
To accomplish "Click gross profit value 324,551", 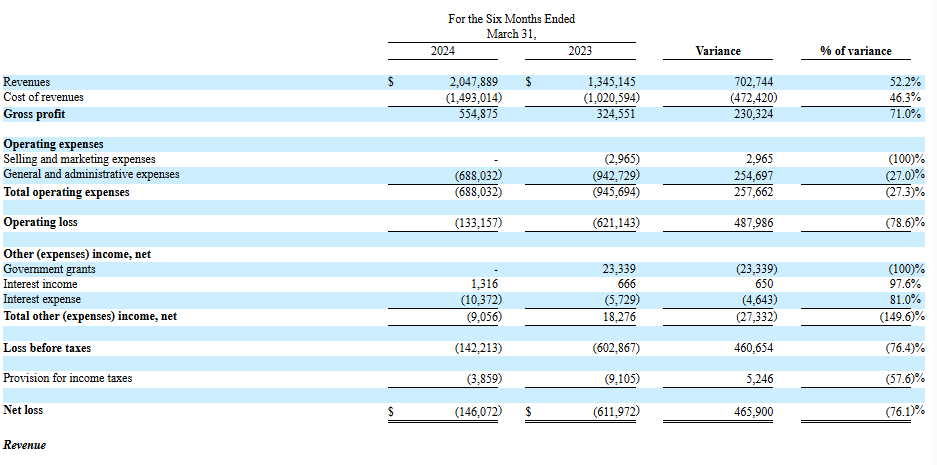I will [616, 114].
